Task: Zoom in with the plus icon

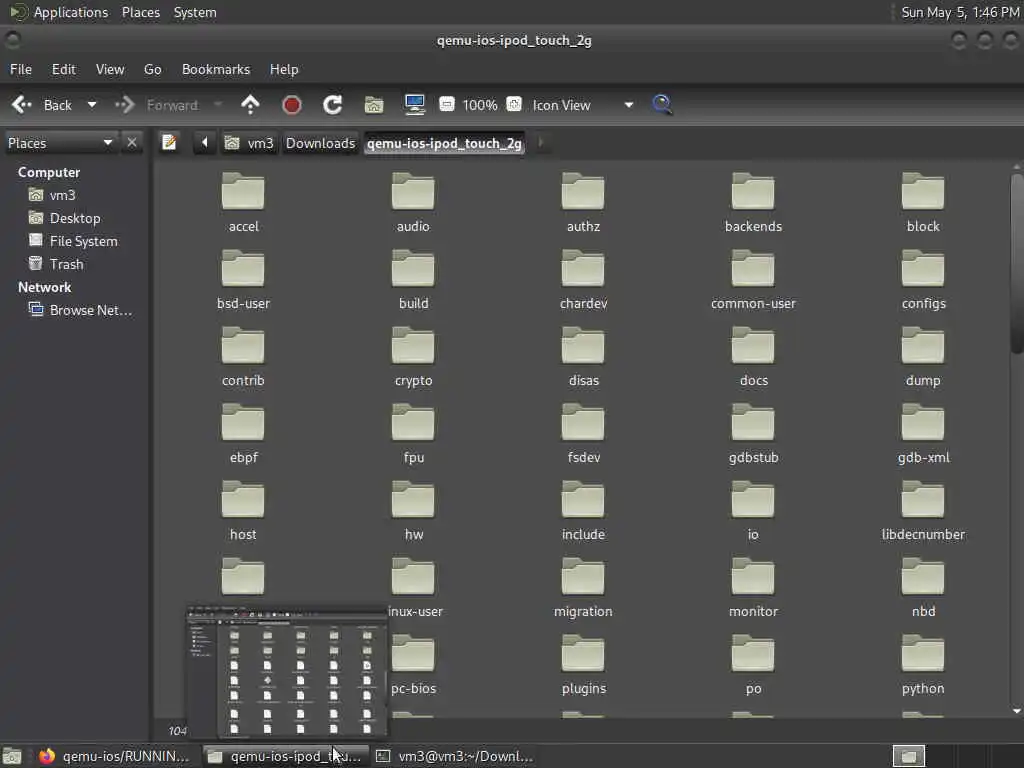Action: pyautogui.click(x=514, y=104)
